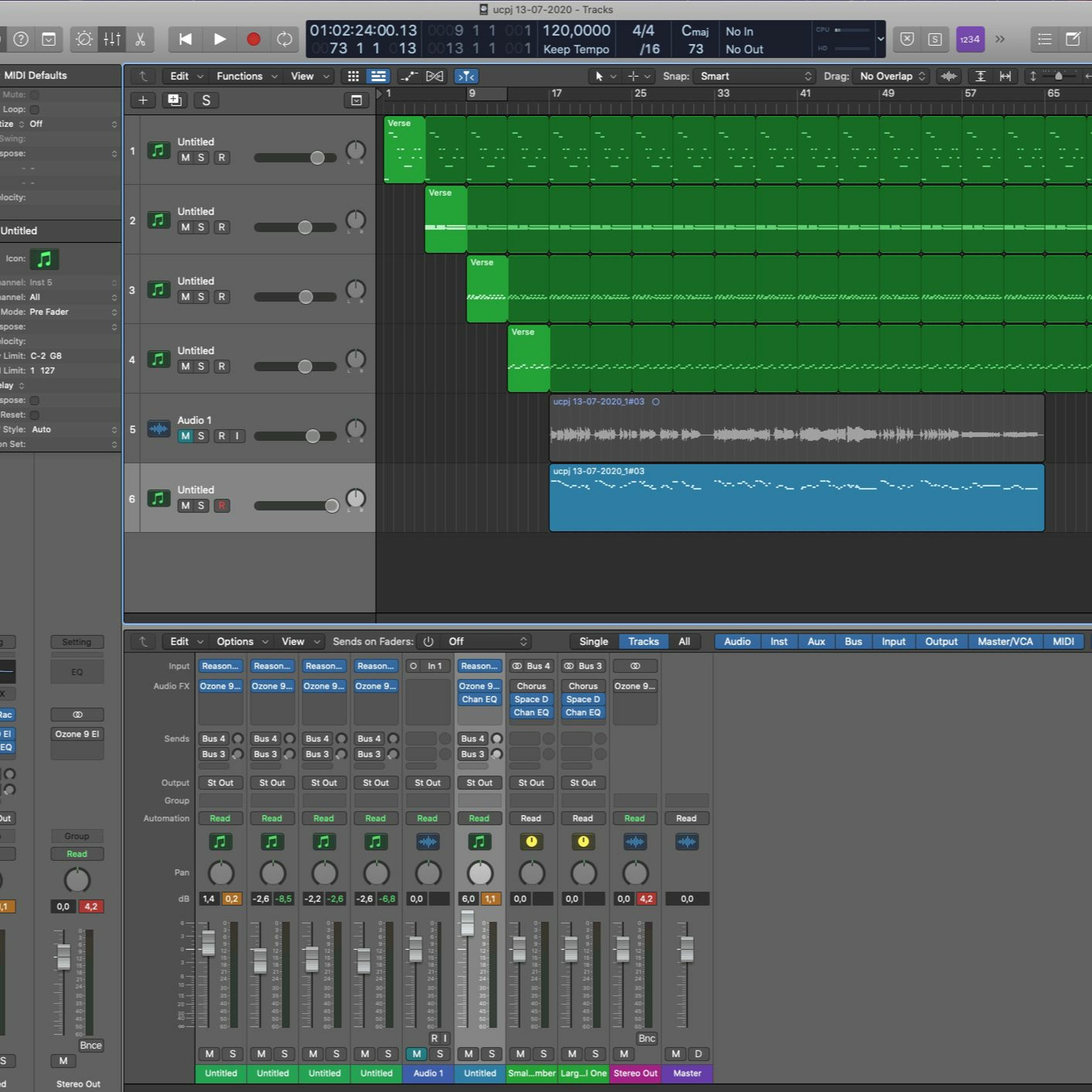
Task: Switch mixer to All view
Action: coord(684,641)
